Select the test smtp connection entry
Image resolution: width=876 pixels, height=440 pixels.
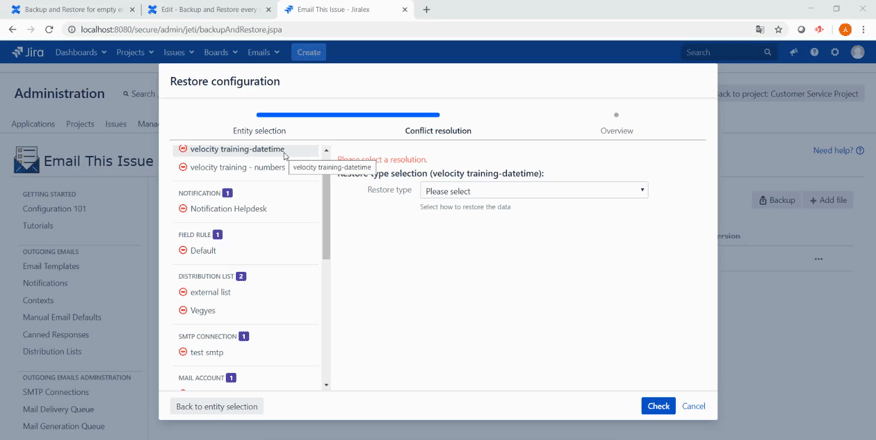coord(207,352)
